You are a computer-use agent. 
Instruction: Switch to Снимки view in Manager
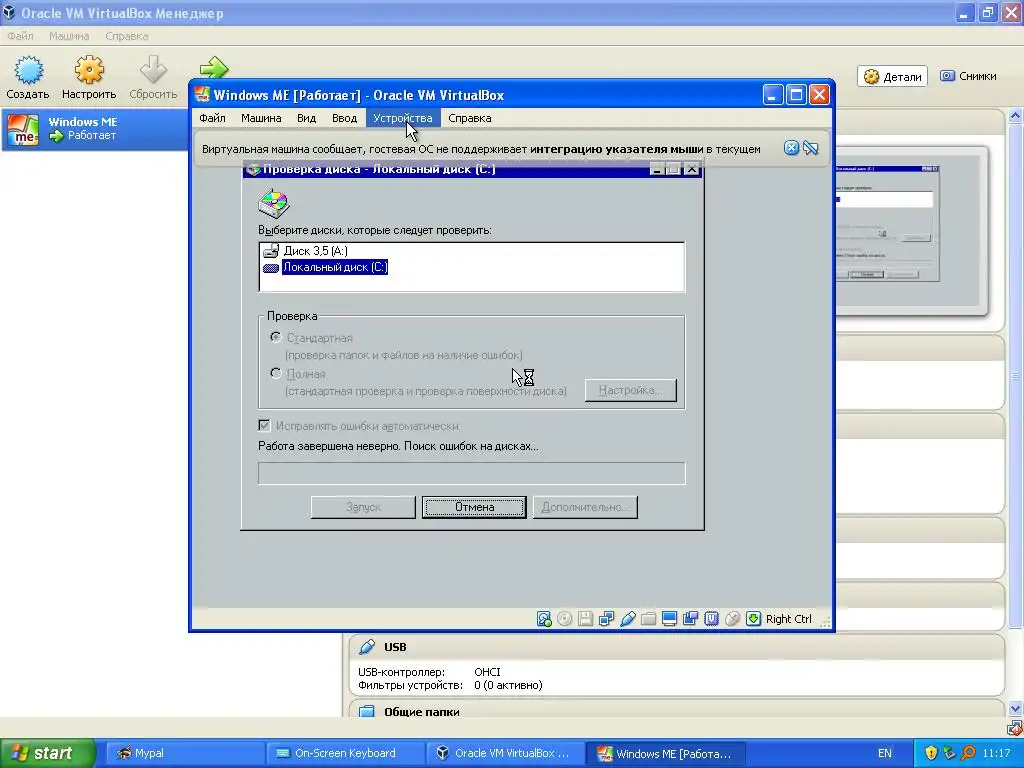click(968, 76)
